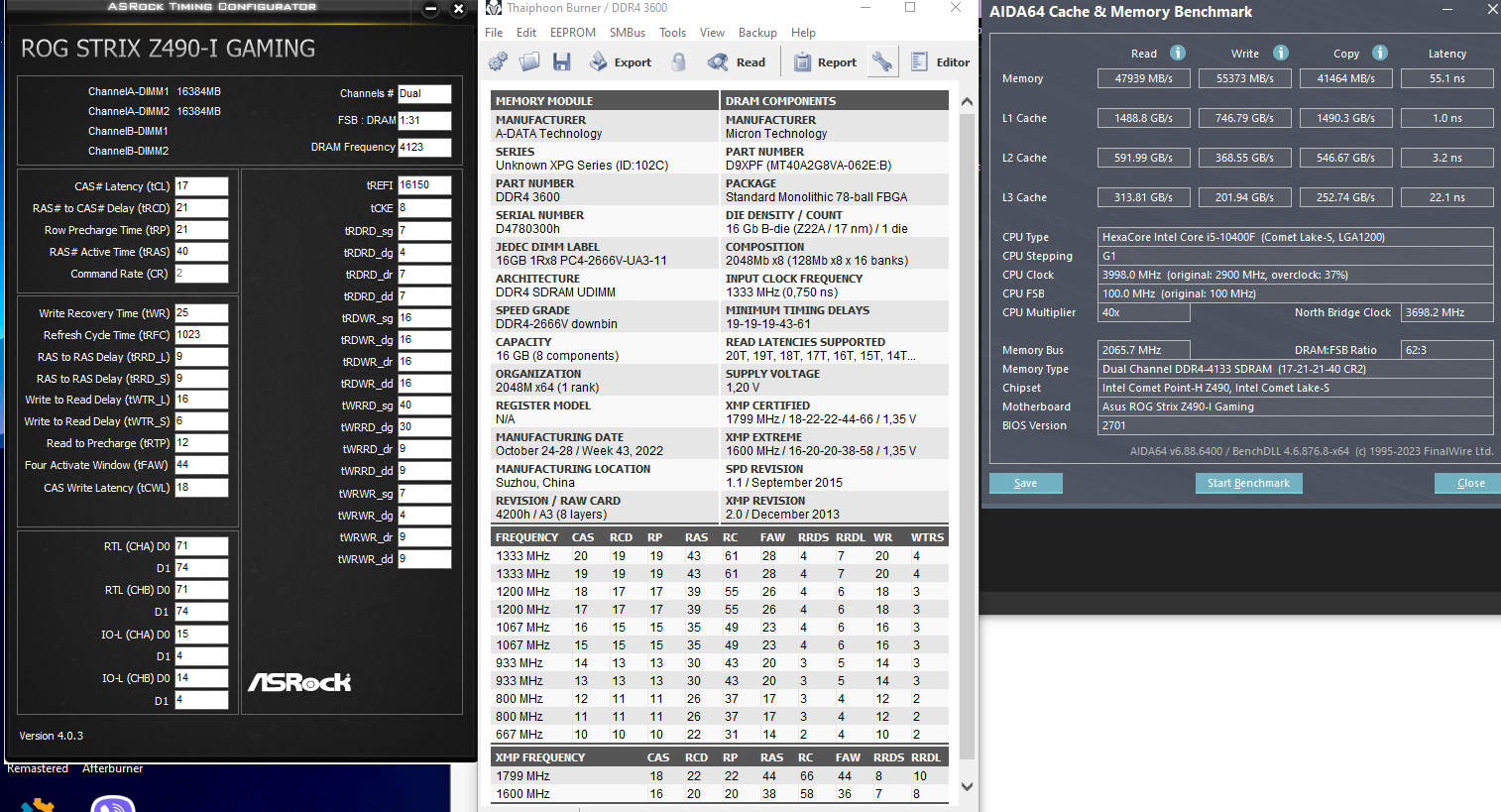Click the wrench tool icon in Thaiphoon Burner
1501x812 pixels.
pos(881,62)
